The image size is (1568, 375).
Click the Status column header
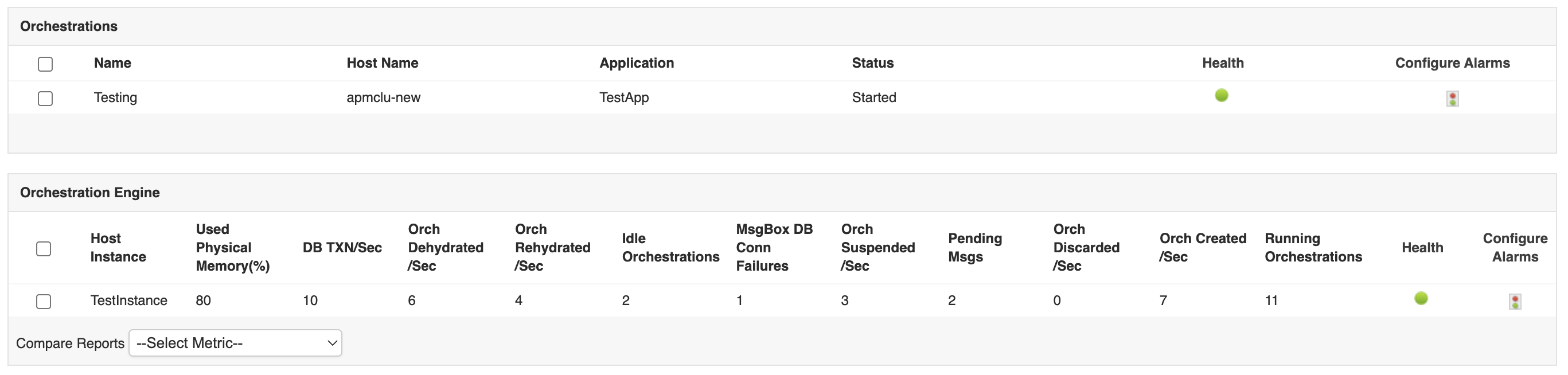pyautogui.click(x=872, y=62)
